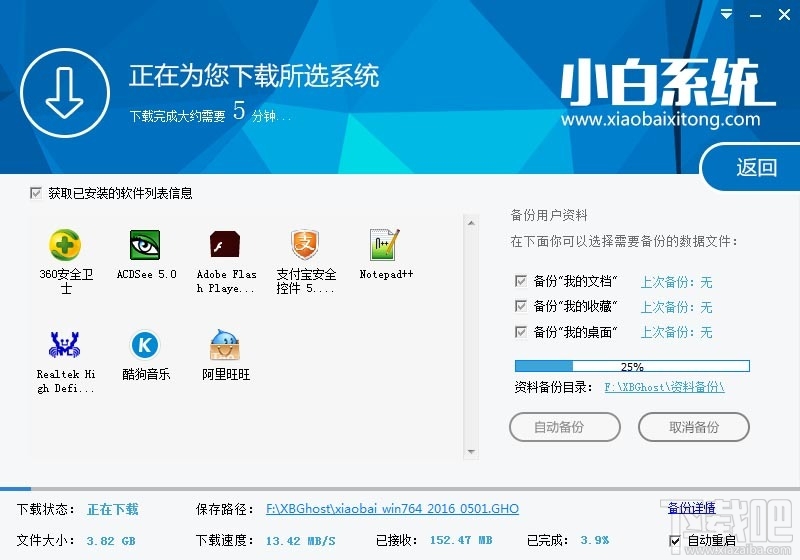
Task: Click the 上次备份: 无 text for 我的桌面
Action: pos(676,333)
